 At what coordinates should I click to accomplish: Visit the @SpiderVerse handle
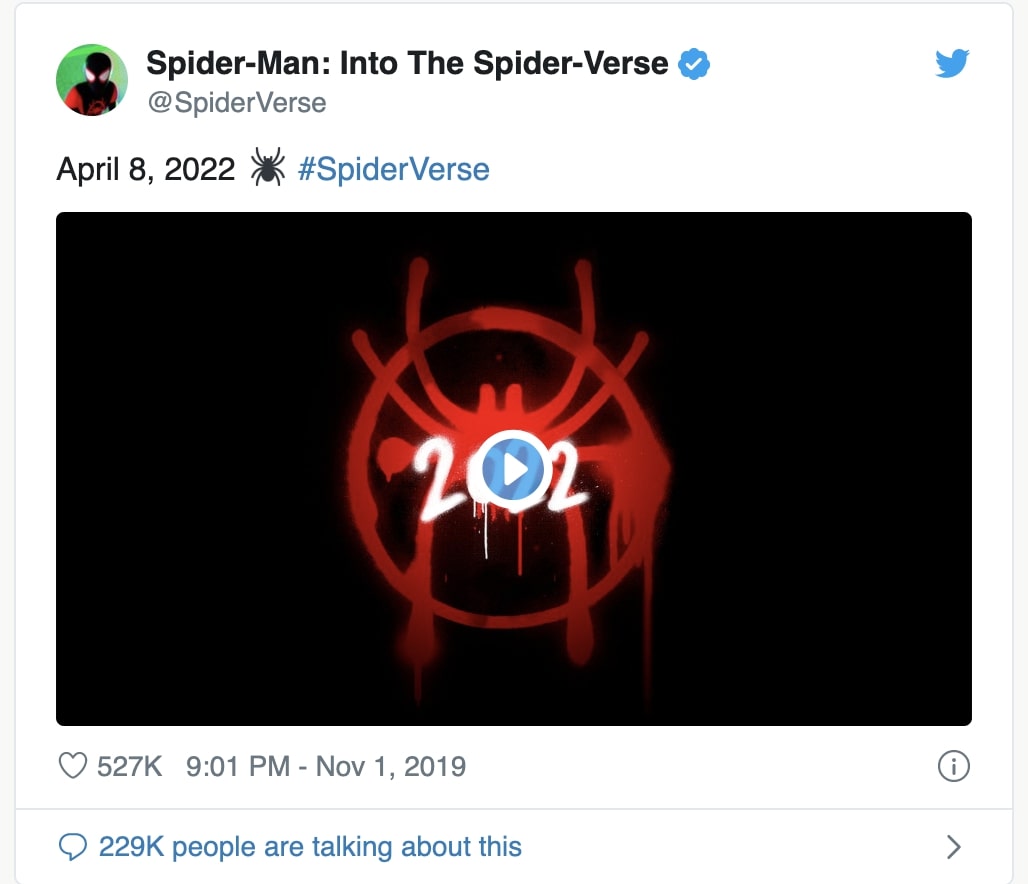point(236,102)
